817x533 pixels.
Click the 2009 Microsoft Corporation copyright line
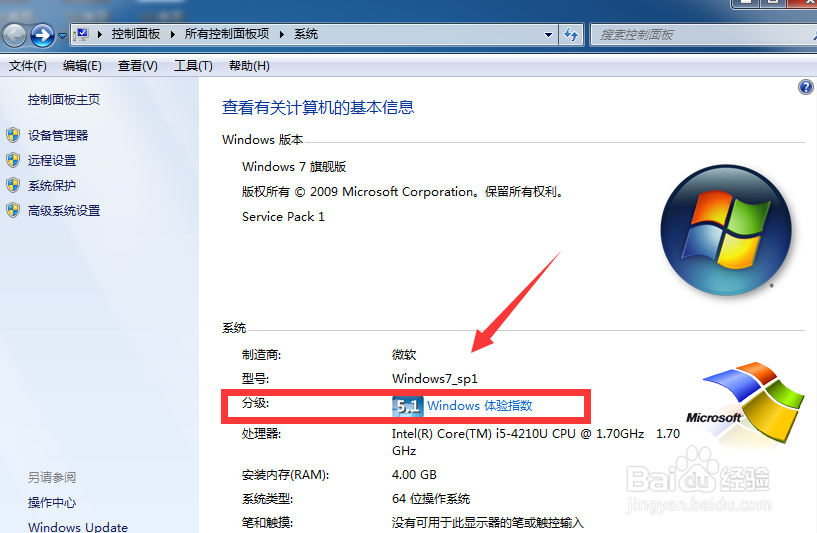click(403, 192)
